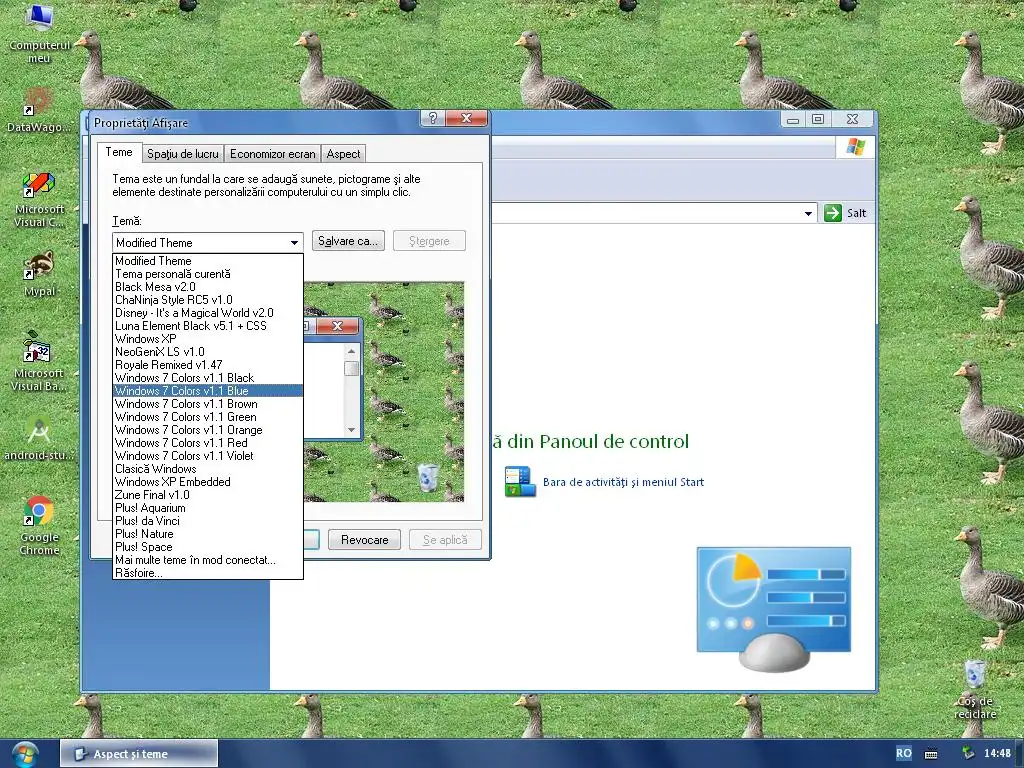1024x768 pixels.
Task: Choose Plus! Space theme
Action: [x=208, y=547]
